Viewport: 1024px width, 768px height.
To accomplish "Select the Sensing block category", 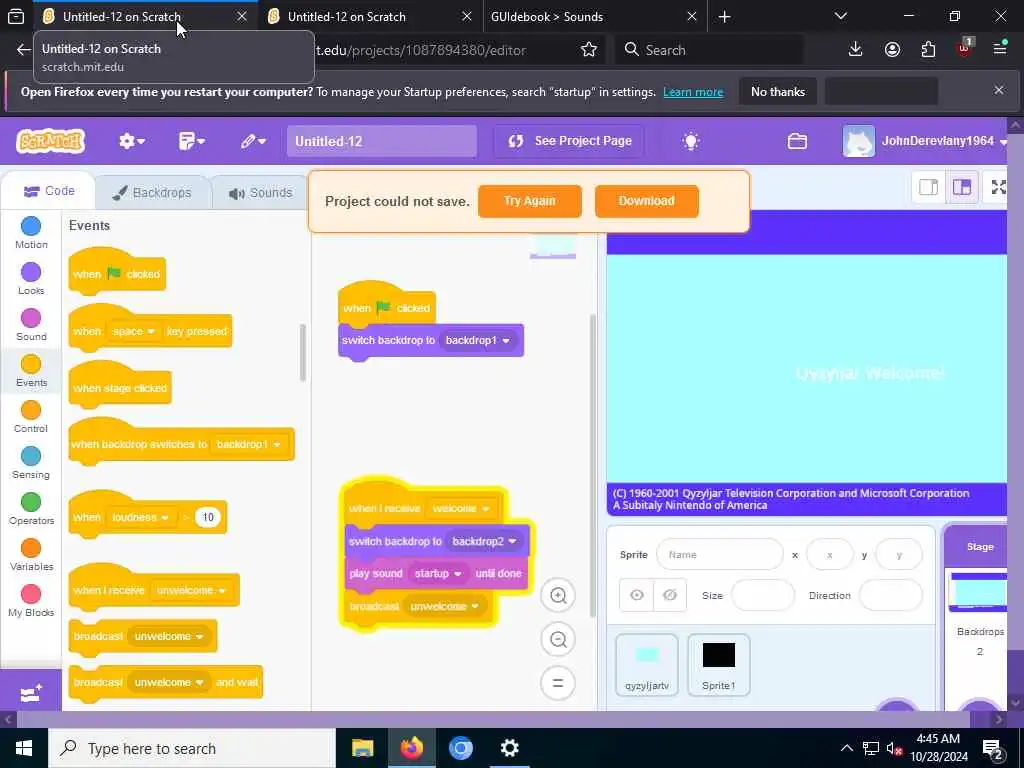I will (31, 463).
